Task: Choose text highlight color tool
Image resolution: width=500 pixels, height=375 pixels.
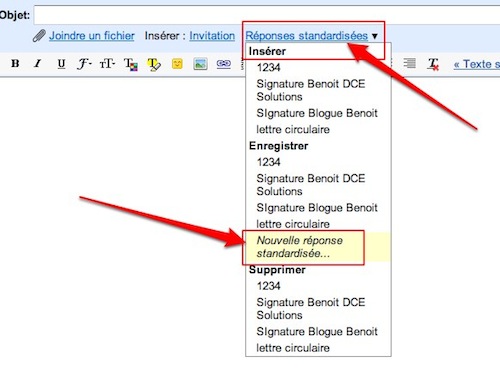Action: coord(154,64)
